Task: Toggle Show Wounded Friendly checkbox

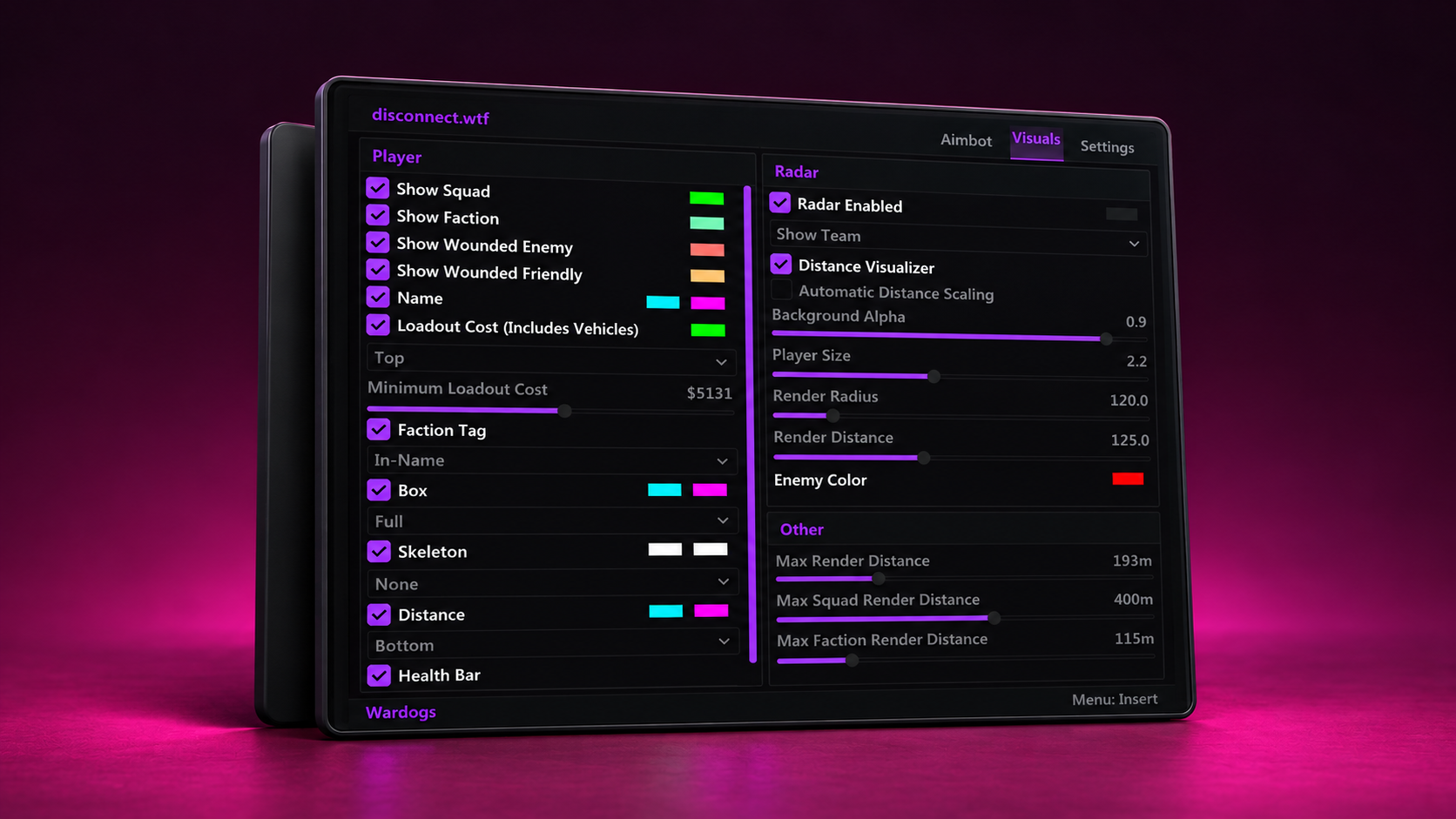Action: [377, 270]
